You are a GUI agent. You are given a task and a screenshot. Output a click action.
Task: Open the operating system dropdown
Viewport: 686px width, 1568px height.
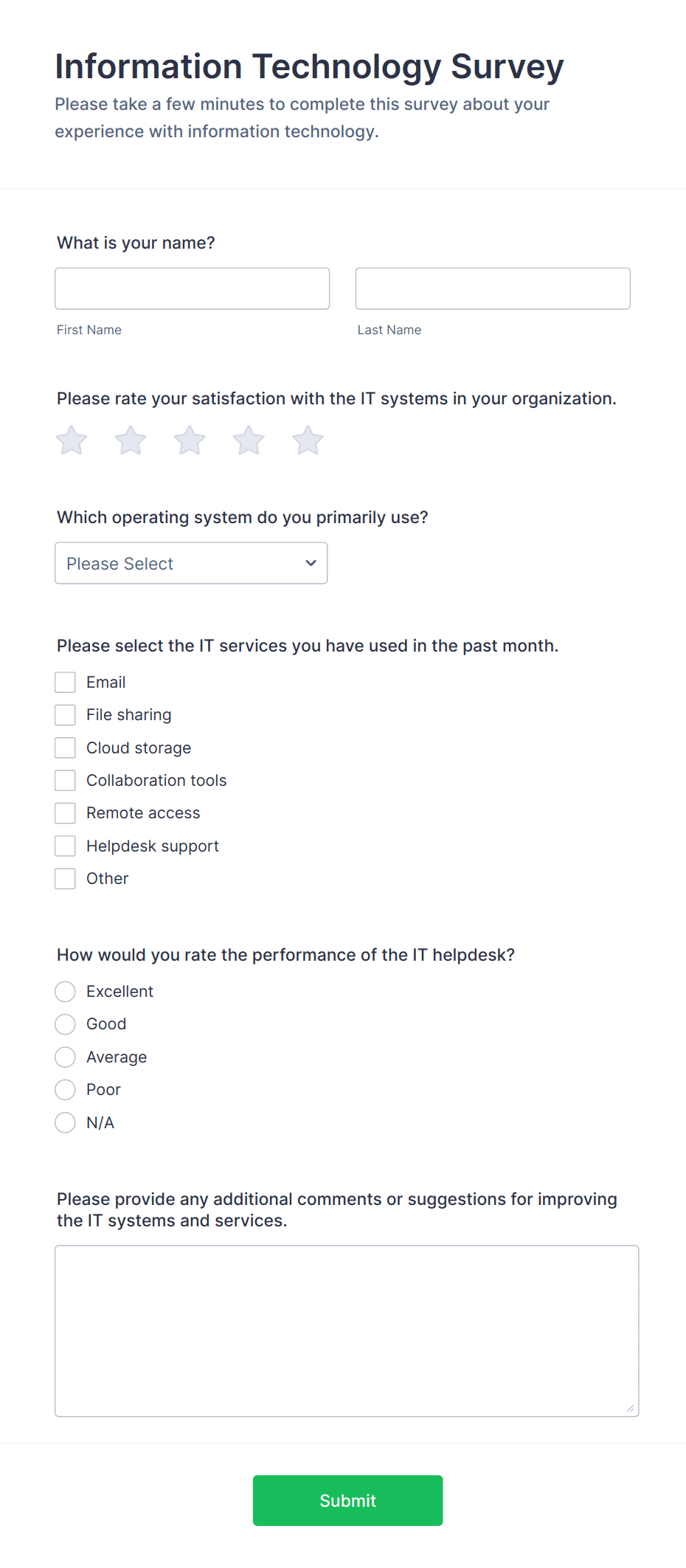pos(191,563)
